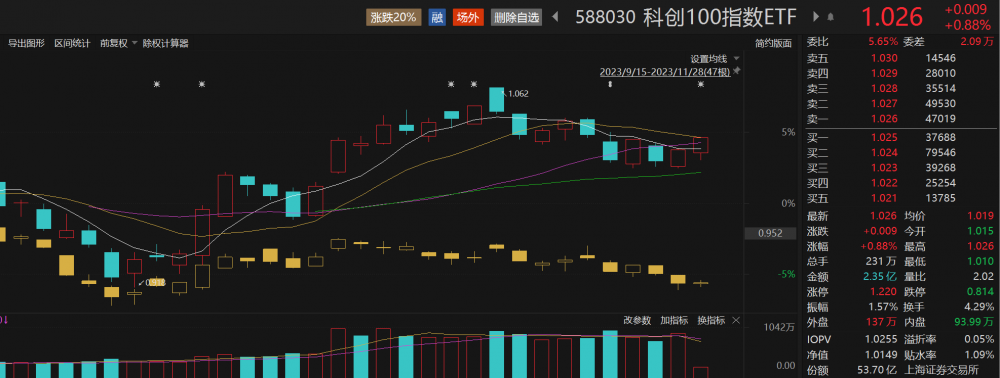
Task: Click the first star event marker on the chart
Action: coord(157,84)
